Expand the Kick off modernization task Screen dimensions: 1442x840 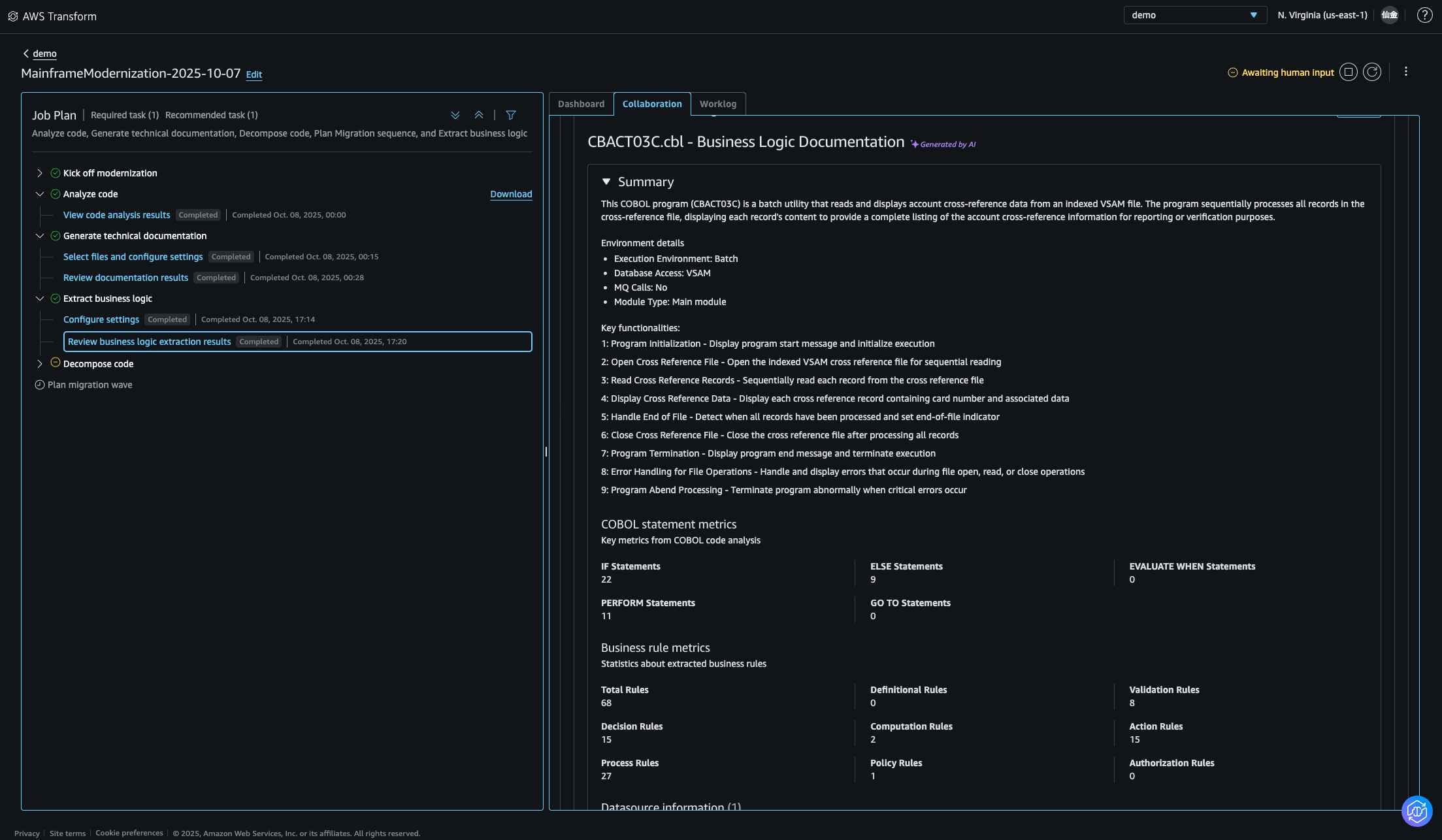tap(40, 173)
